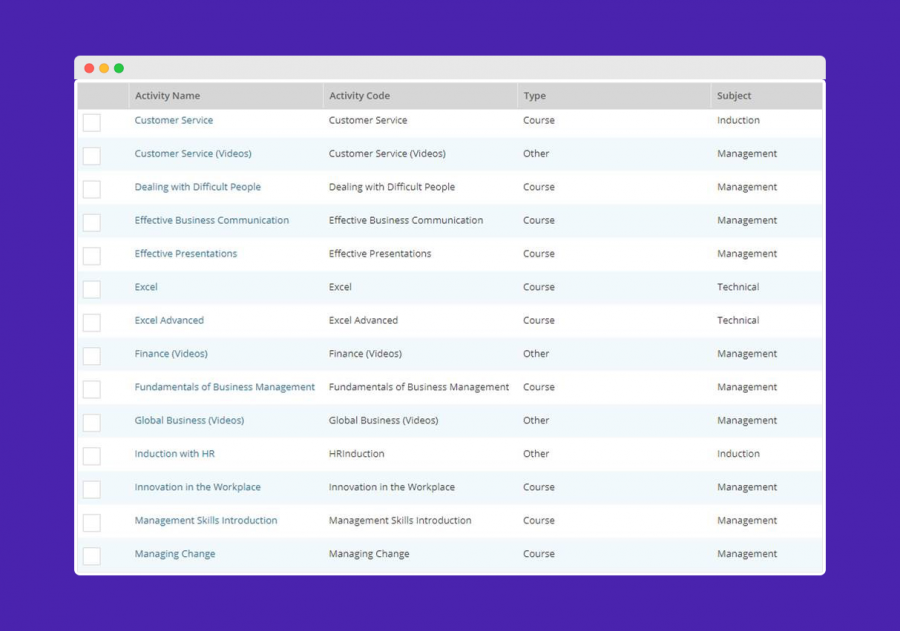This screenshot has width=900, height=631.
Task: Check the Global Business (Videos) checkbox
Action: [x=92, y=423]
